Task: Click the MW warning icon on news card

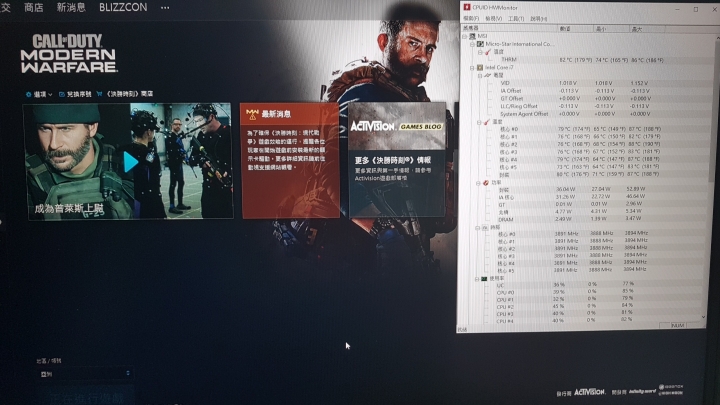Action: [x=251, y=114]
